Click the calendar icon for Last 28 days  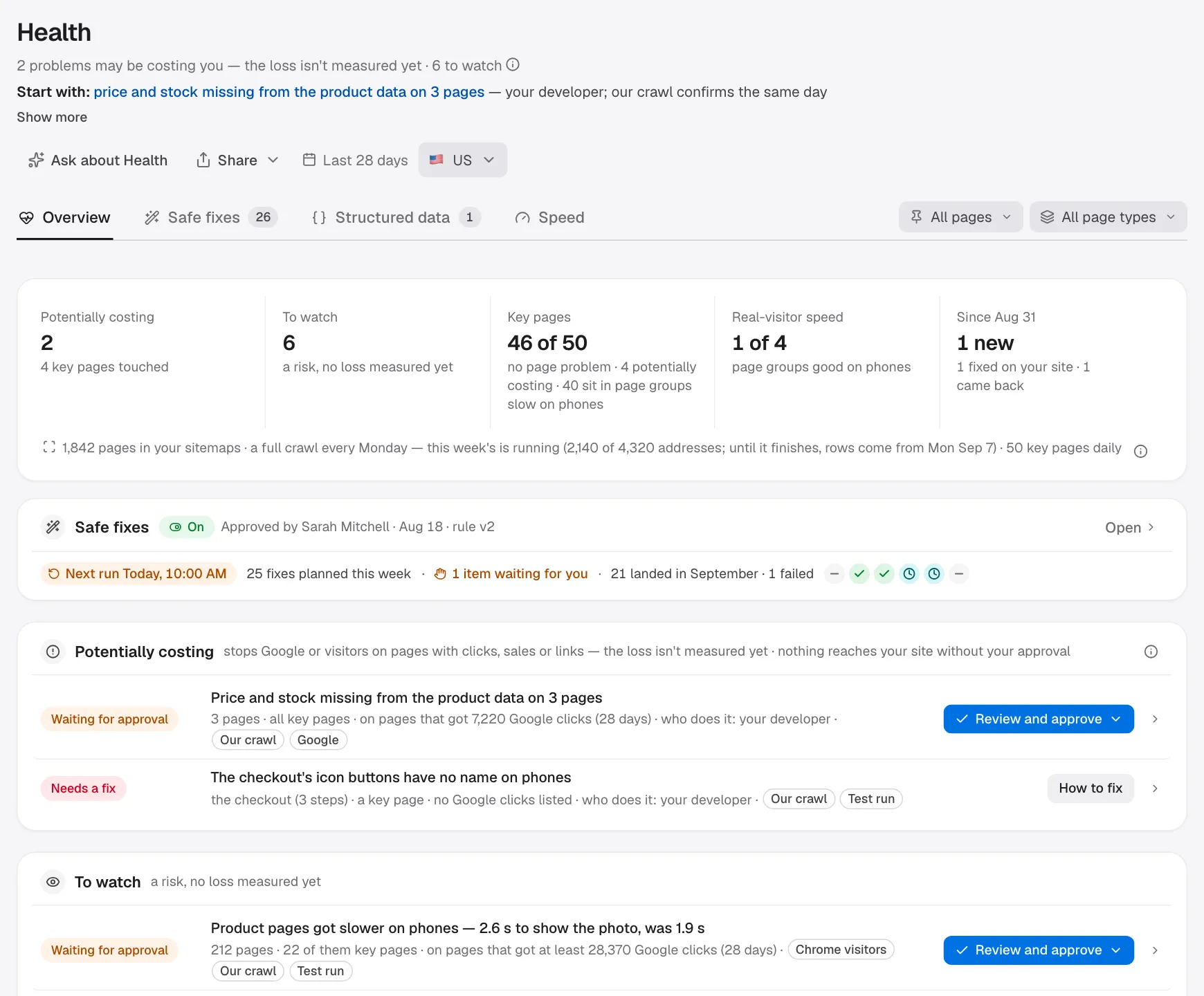(309, 160)
